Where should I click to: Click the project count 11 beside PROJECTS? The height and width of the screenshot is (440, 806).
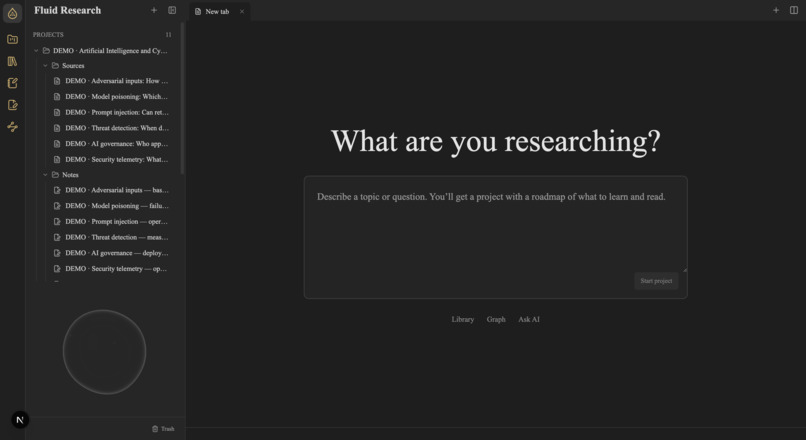[x=168, y=35]
